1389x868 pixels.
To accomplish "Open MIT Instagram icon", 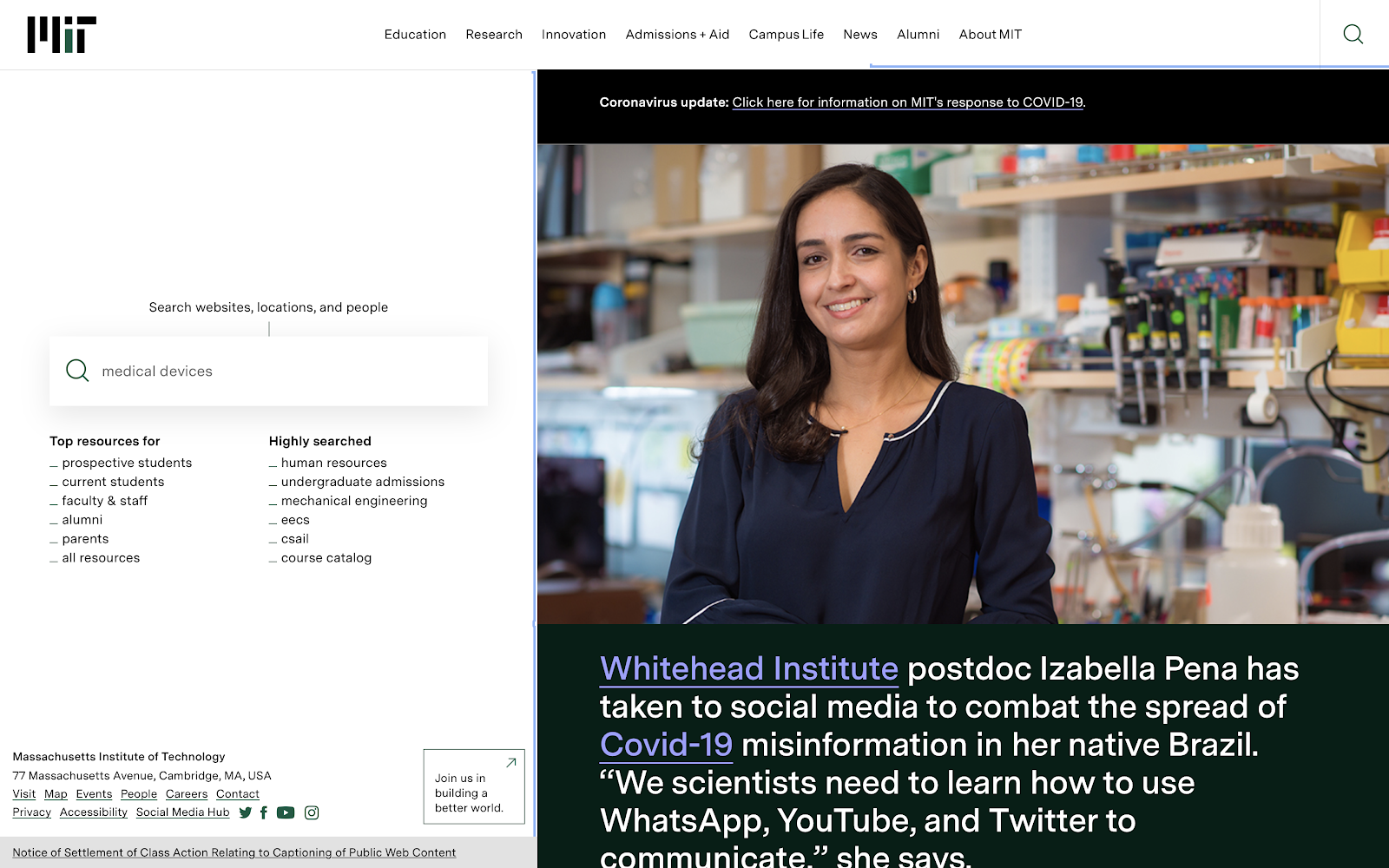I will (x=312, y=812).
